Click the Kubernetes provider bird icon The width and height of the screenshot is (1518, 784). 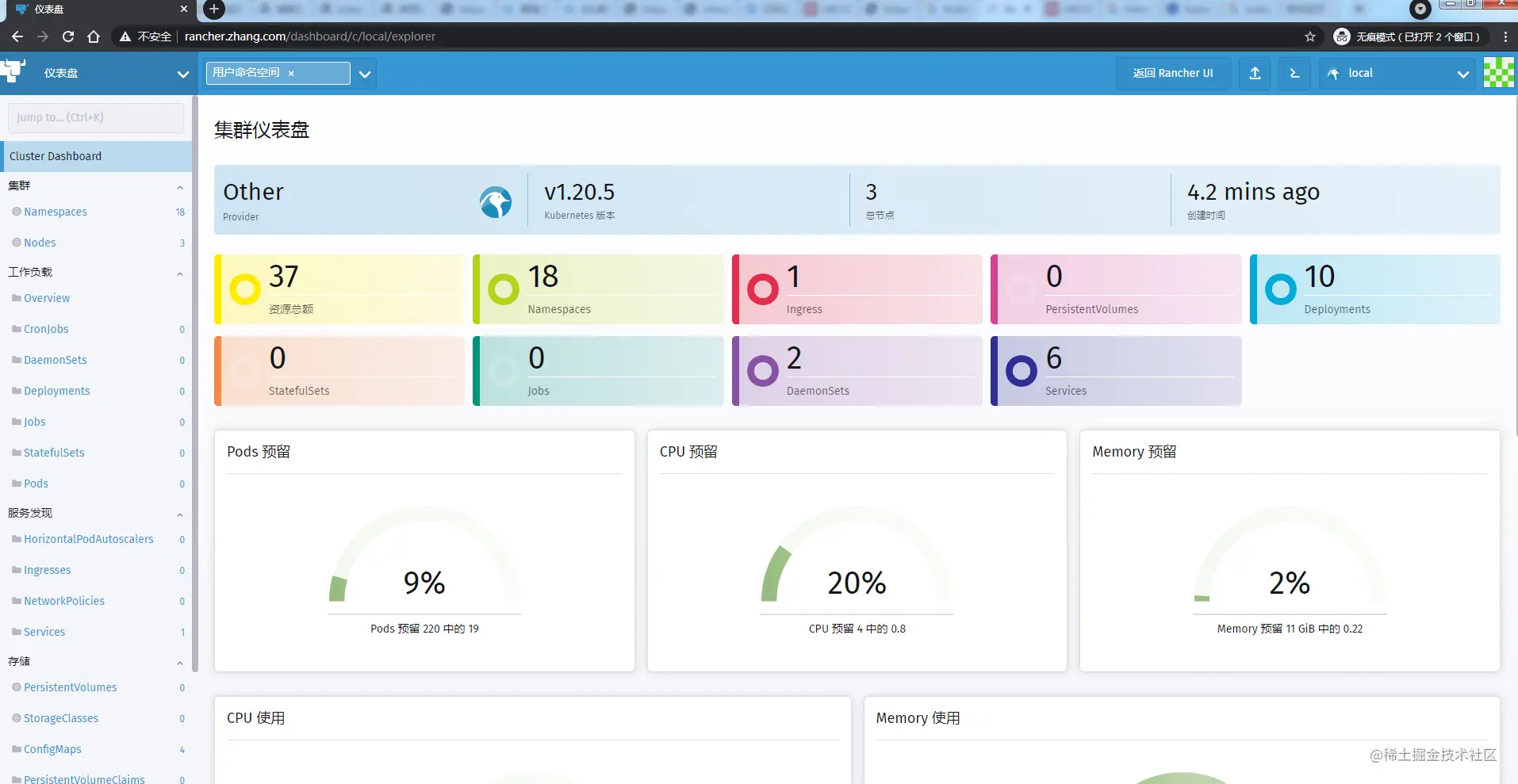(496, 203)
